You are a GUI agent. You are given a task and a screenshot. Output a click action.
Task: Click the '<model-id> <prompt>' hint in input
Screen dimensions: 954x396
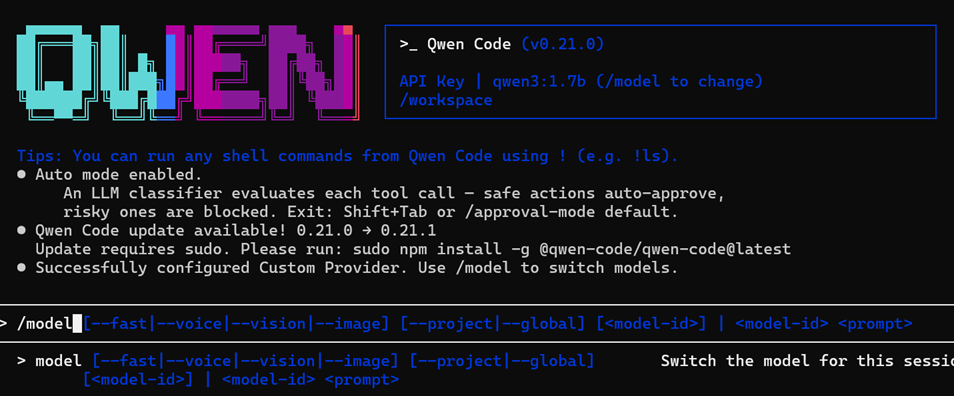(824, 324)
